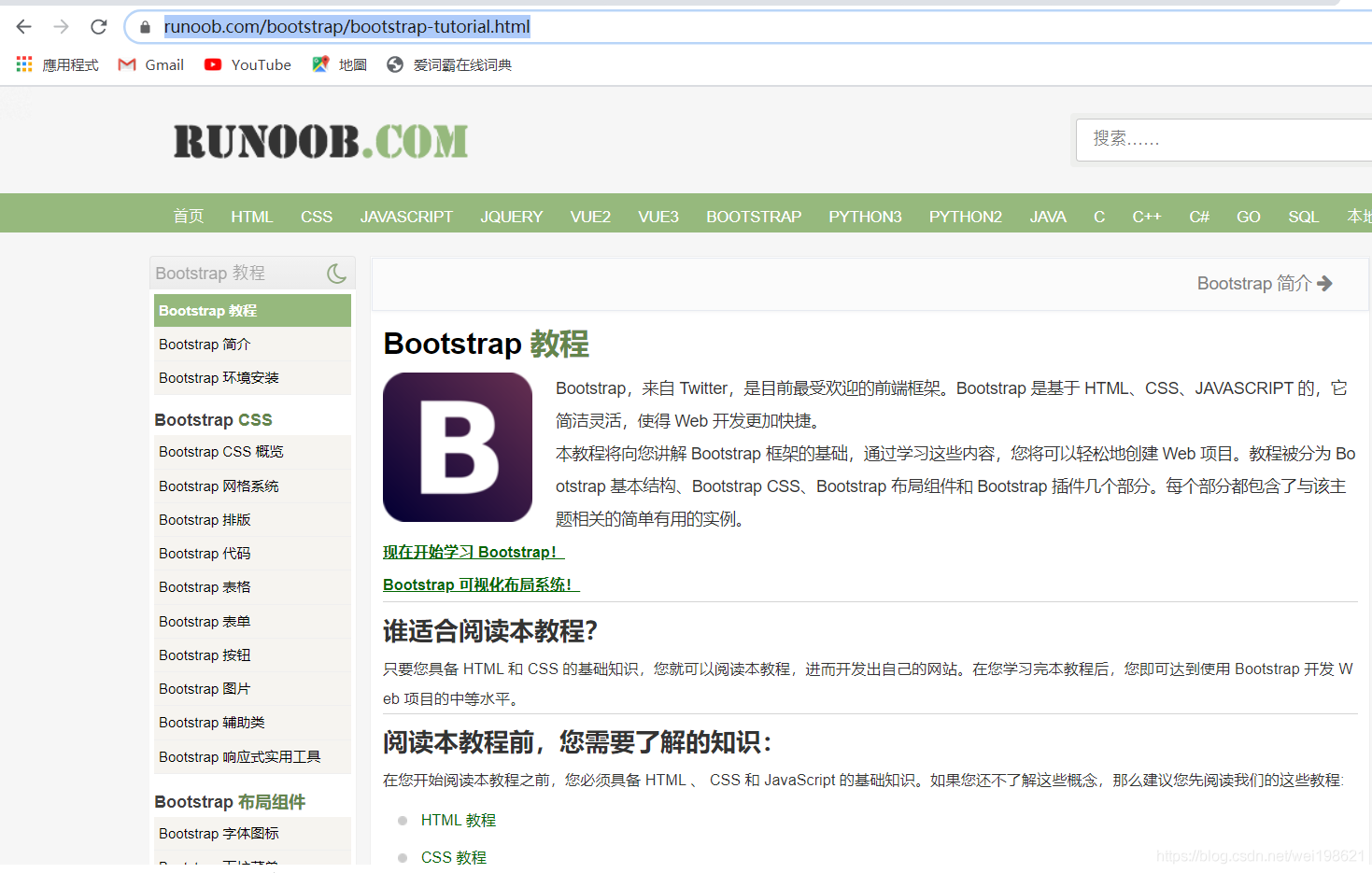This screenshot has height=873, width=1372.
Task: Open C# in the nav bar
Action: (1199, 217)
